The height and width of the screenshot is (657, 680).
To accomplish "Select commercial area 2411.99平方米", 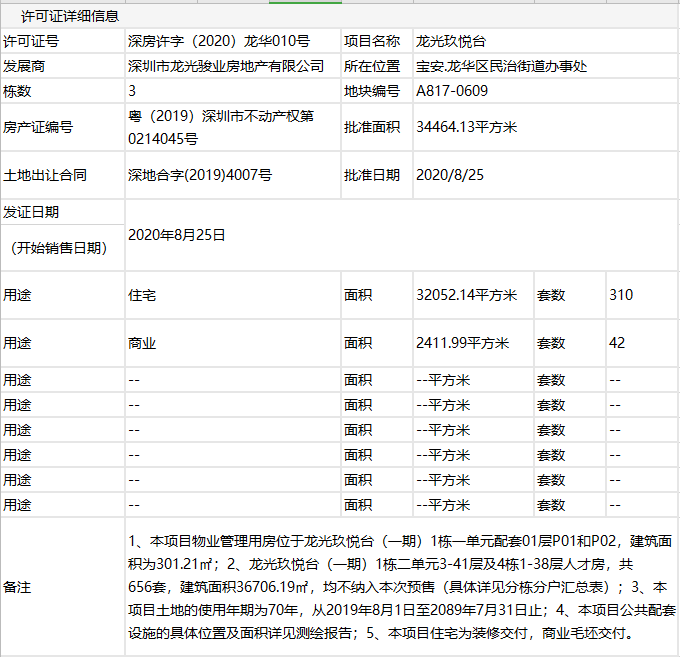I will [462, 343].
